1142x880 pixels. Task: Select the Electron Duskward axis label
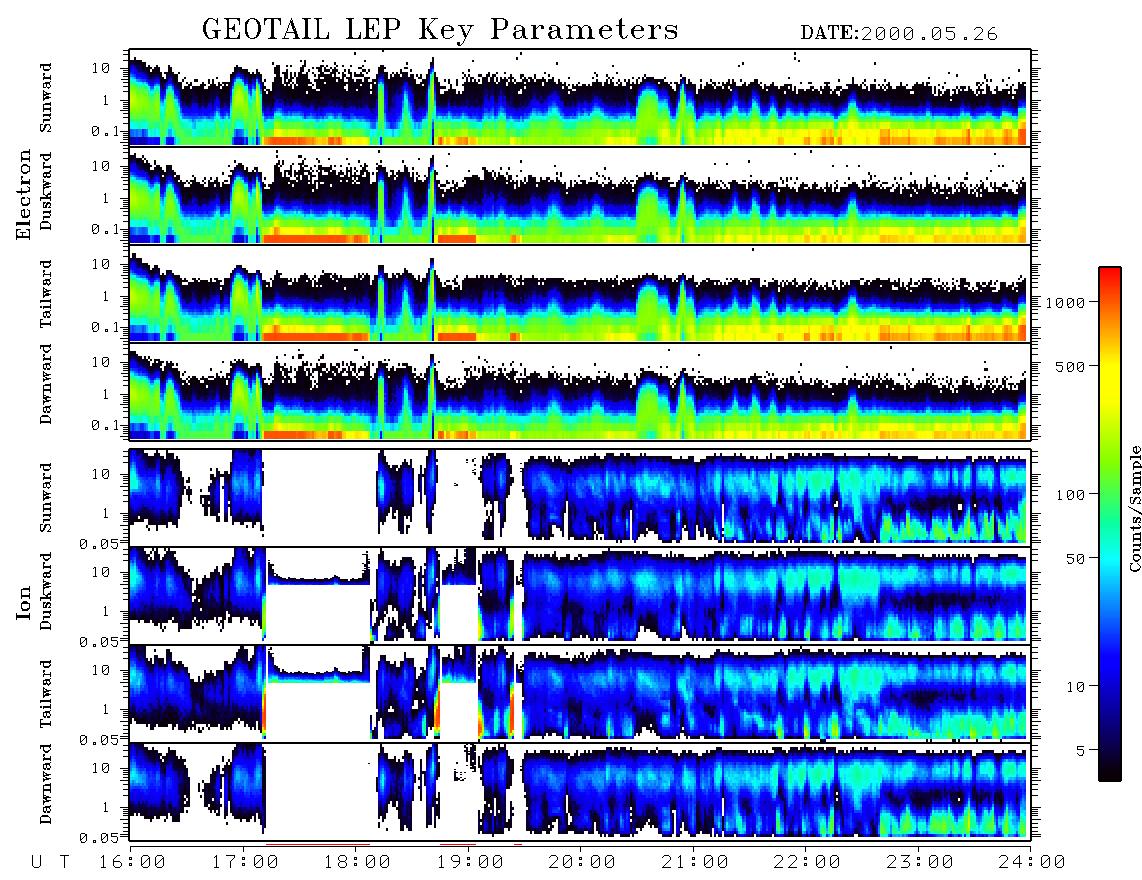click(46, 191)
